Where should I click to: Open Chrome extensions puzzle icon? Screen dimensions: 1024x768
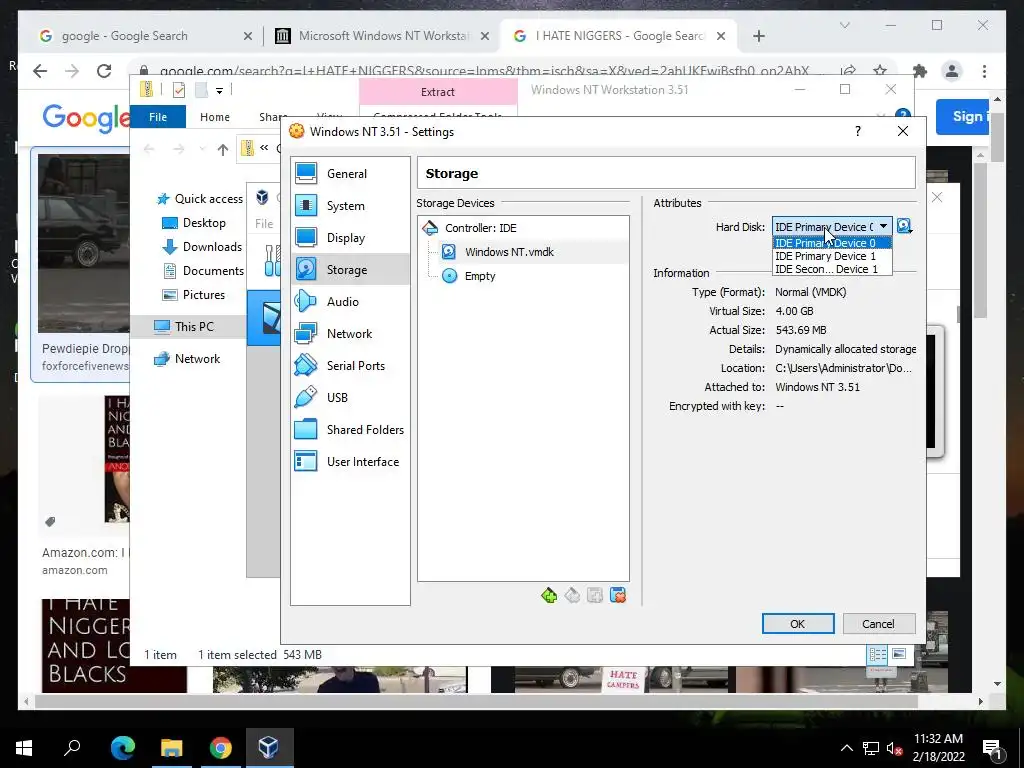(920, 71)
